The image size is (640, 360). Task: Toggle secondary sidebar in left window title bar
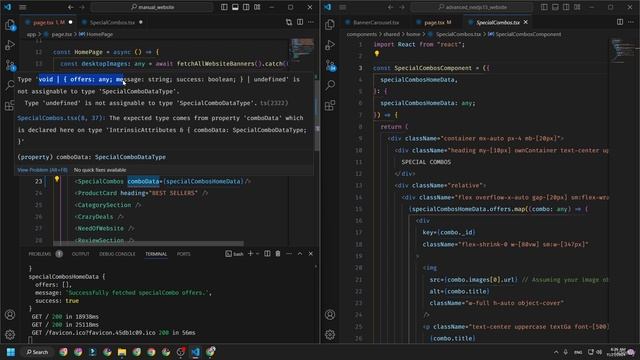tap(246, 7)
